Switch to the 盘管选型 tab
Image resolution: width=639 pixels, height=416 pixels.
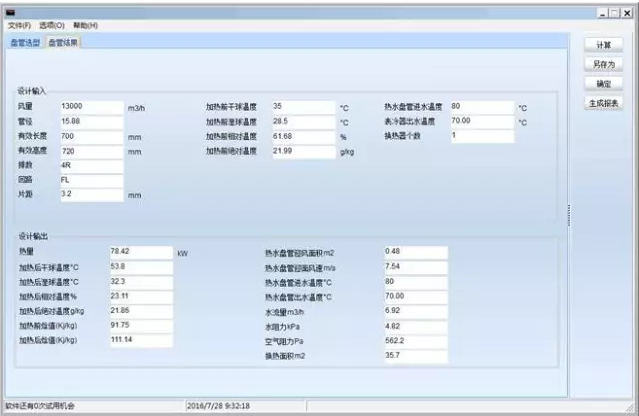click(26, 43)
